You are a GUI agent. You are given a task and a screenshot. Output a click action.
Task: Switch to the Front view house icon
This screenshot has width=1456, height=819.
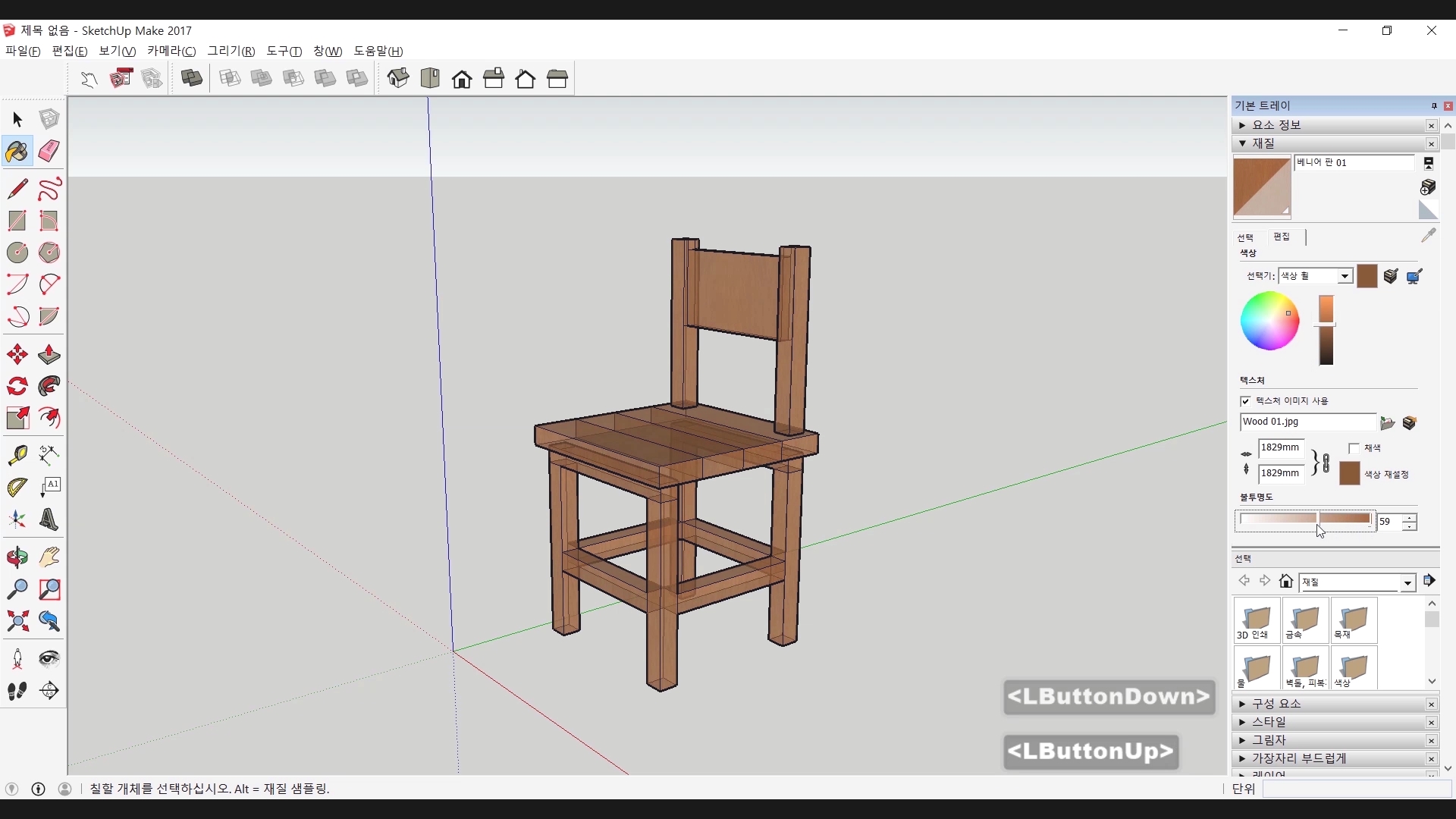click(x=462, y=79)
